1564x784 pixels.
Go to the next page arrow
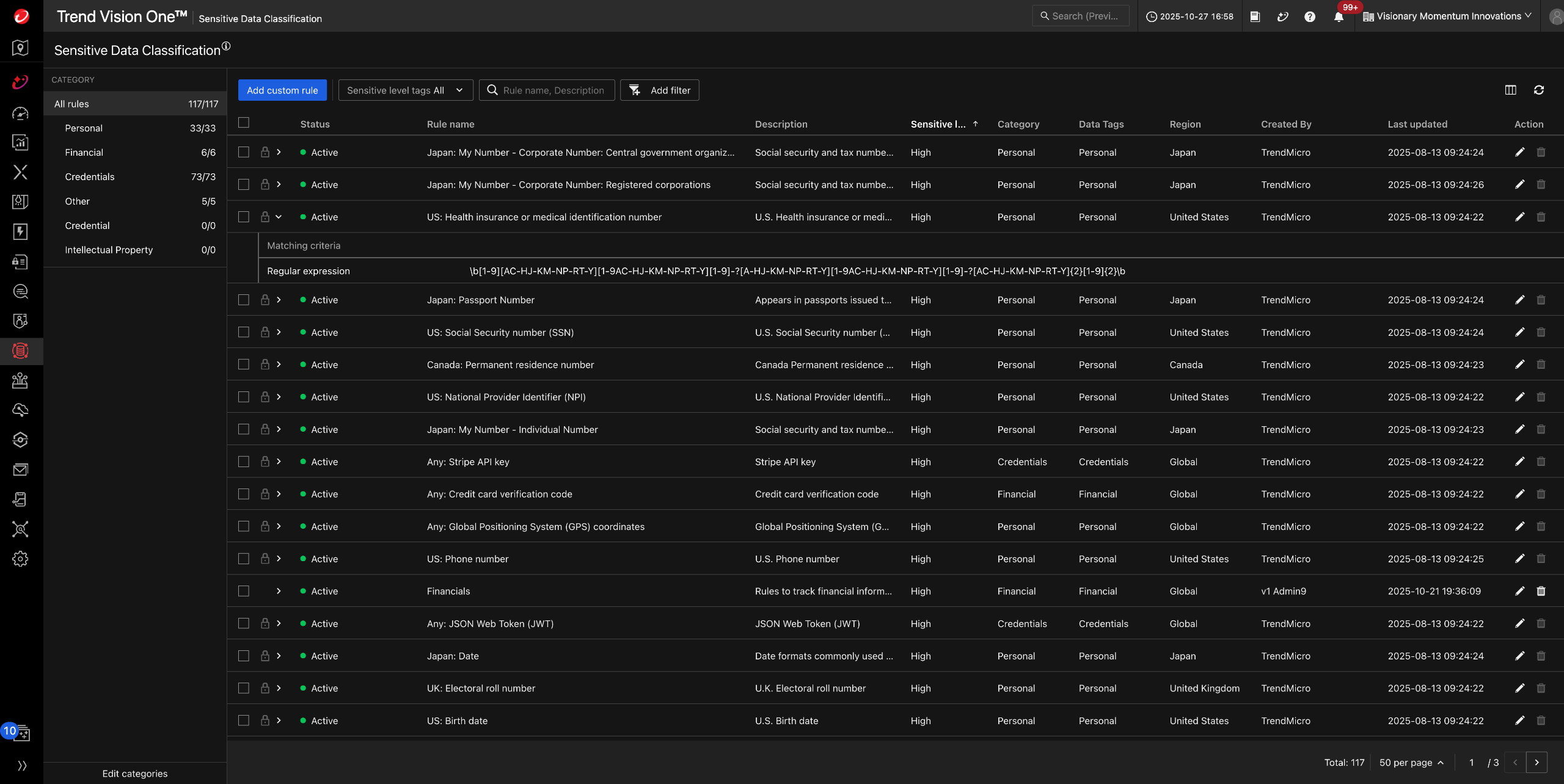[x=1537, y=763]
